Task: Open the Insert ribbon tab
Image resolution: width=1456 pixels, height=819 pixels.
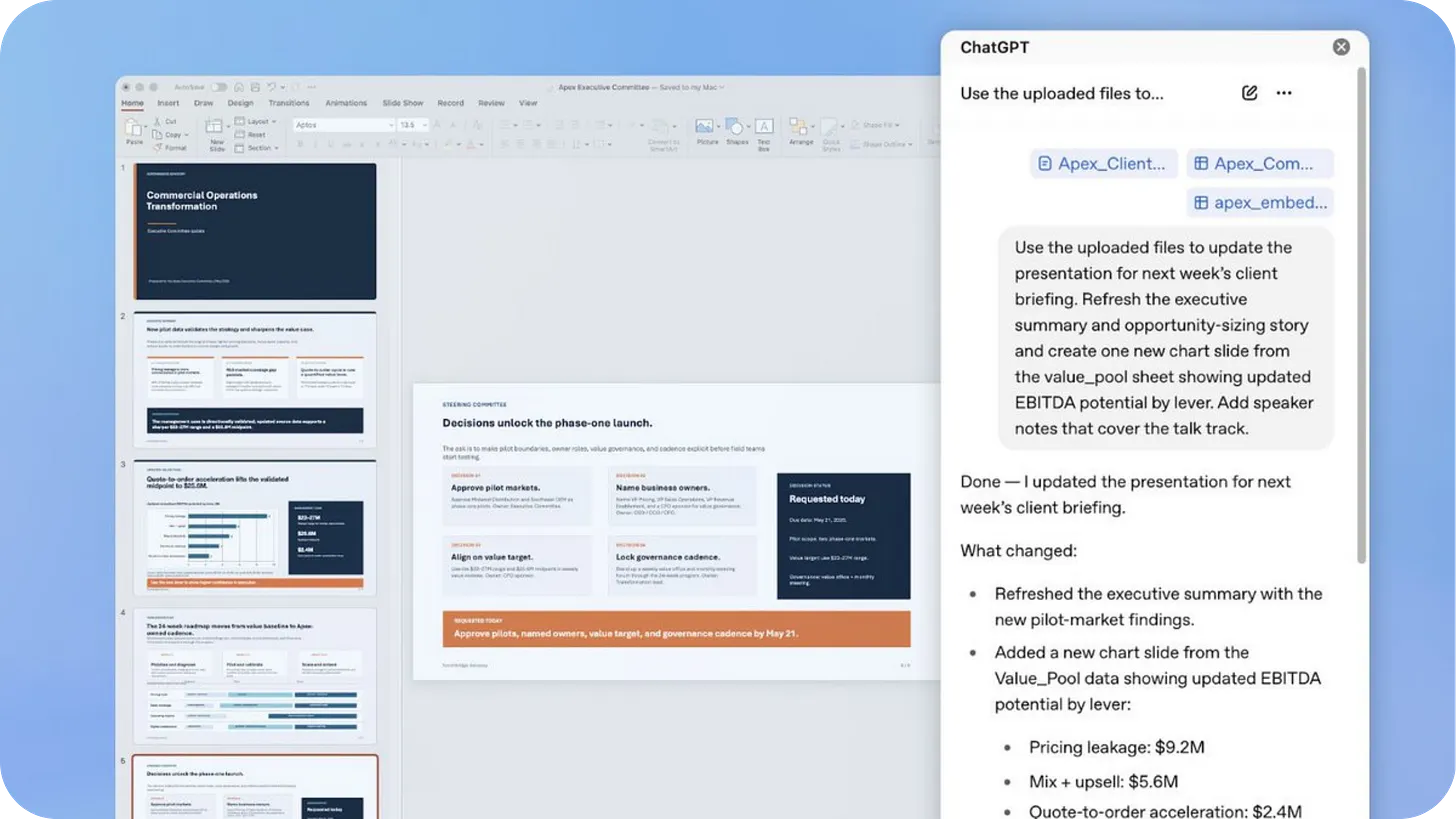Action: pyautogui.click(x=168, y=103)
